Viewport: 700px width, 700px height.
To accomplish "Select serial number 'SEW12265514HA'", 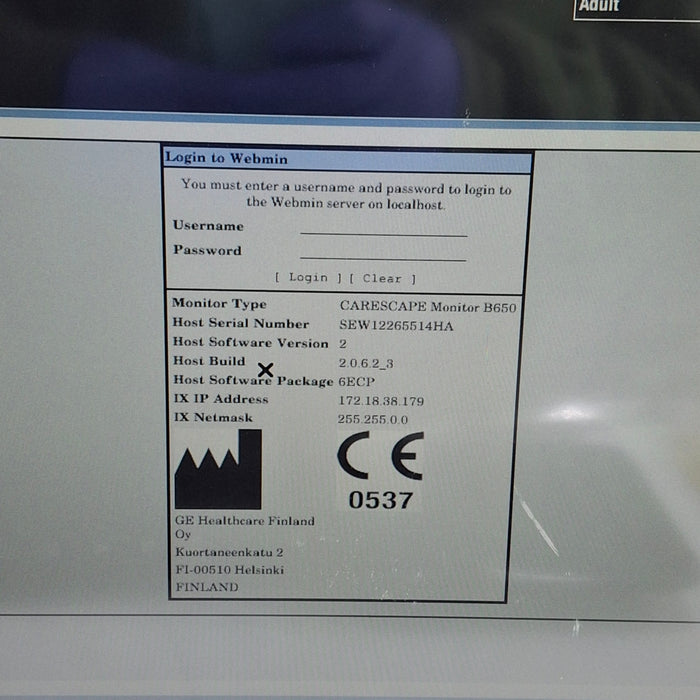I will 396,325.
